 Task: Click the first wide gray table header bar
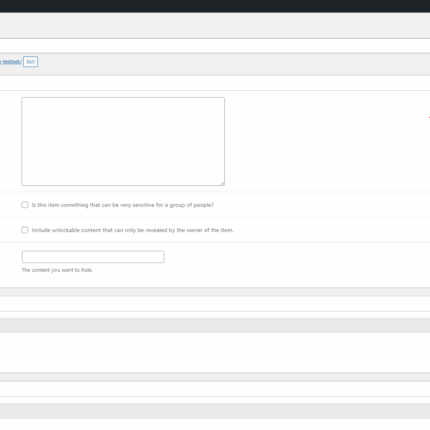[x=215, y=325]
